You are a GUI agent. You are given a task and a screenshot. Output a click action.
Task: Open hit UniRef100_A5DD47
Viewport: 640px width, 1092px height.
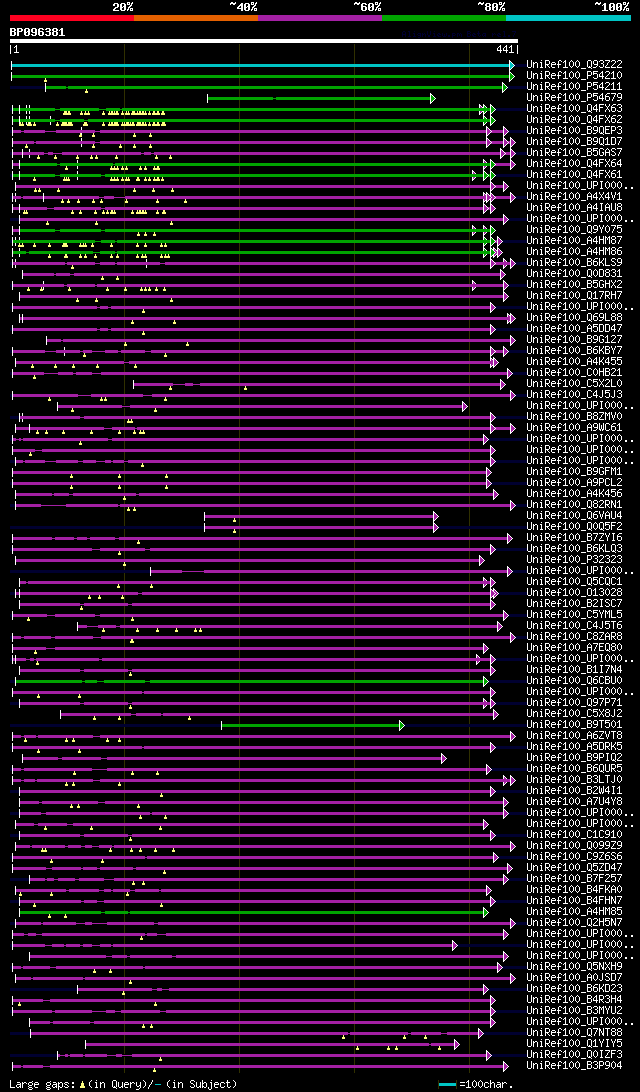(x=575, y=328)
